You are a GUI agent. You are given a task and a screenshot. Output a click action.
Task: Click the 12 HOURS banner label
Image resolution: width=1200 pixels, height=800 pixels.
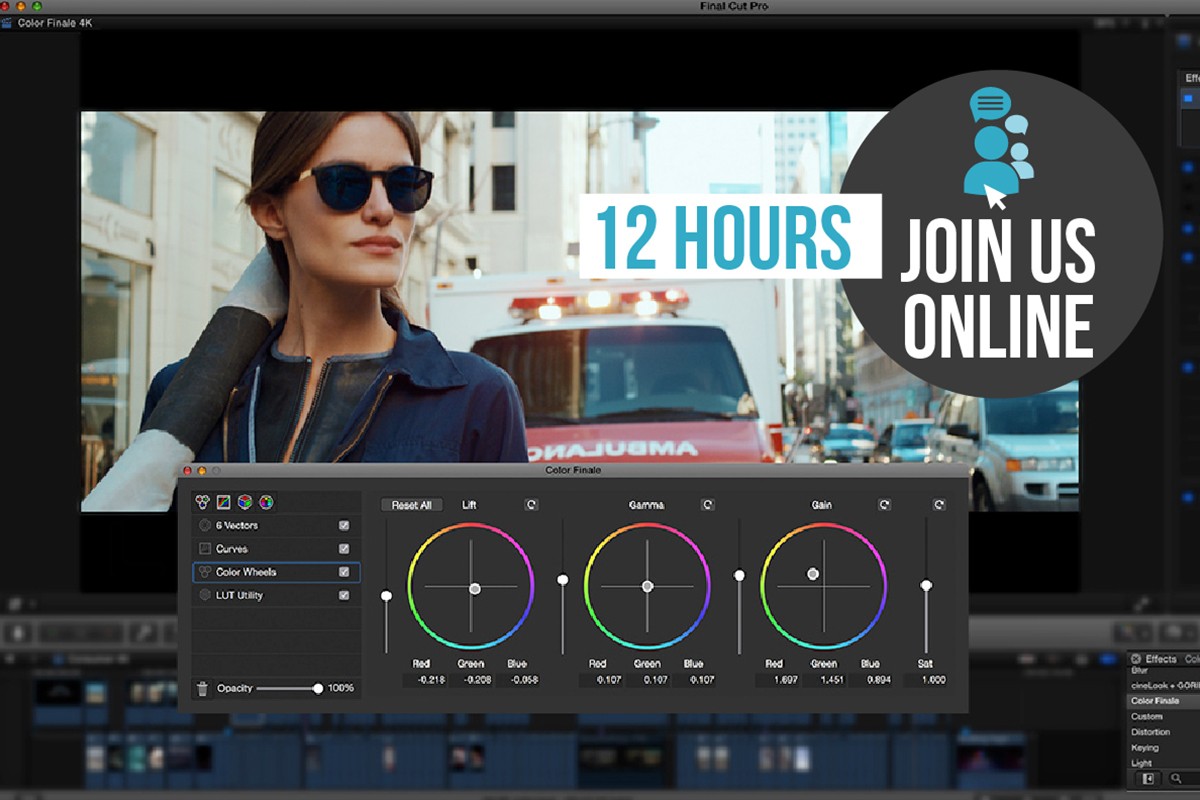pyautogui.click(x=729, y=236)
